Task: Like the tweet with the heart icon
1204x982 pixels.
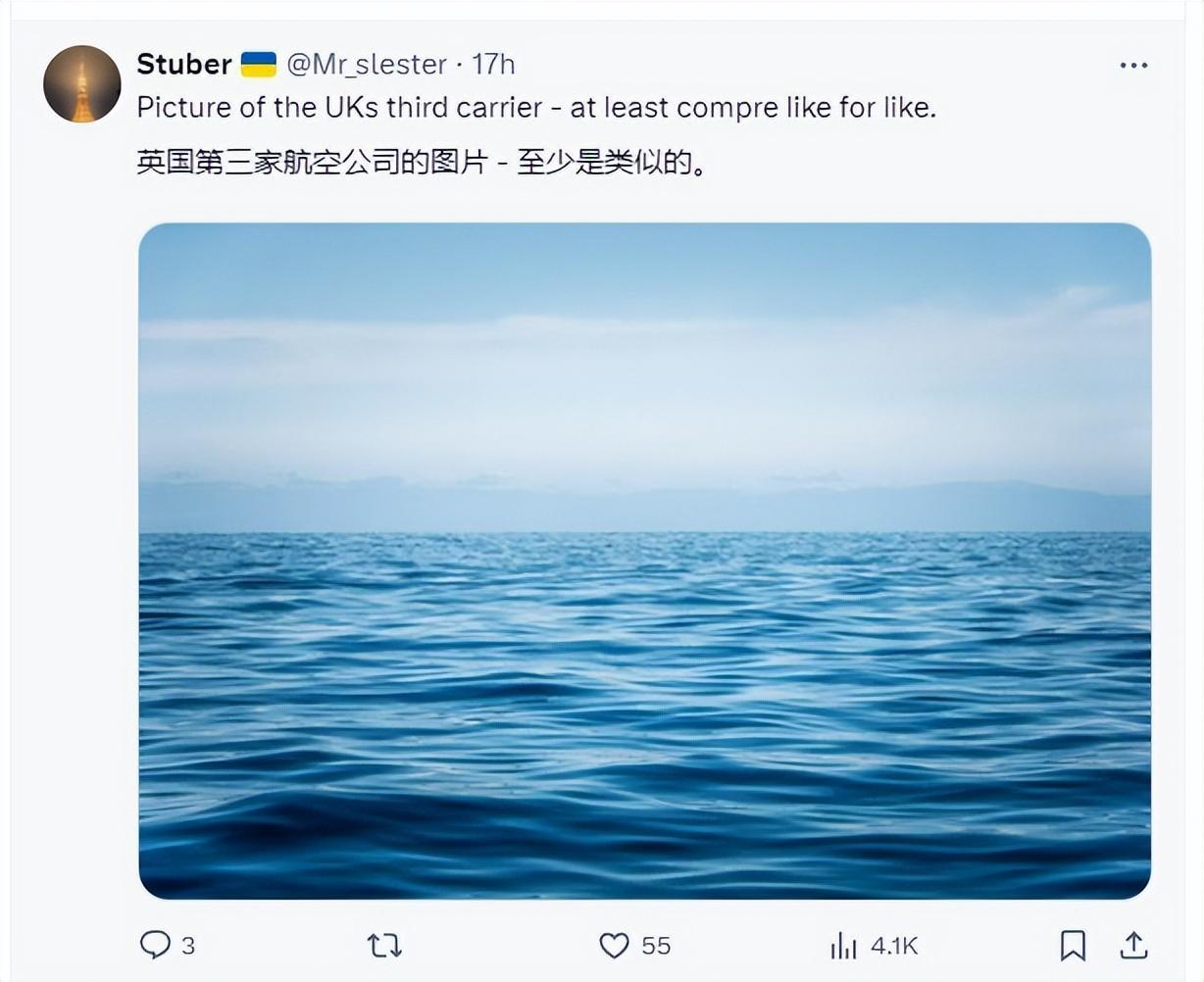Action: (614, 945)
